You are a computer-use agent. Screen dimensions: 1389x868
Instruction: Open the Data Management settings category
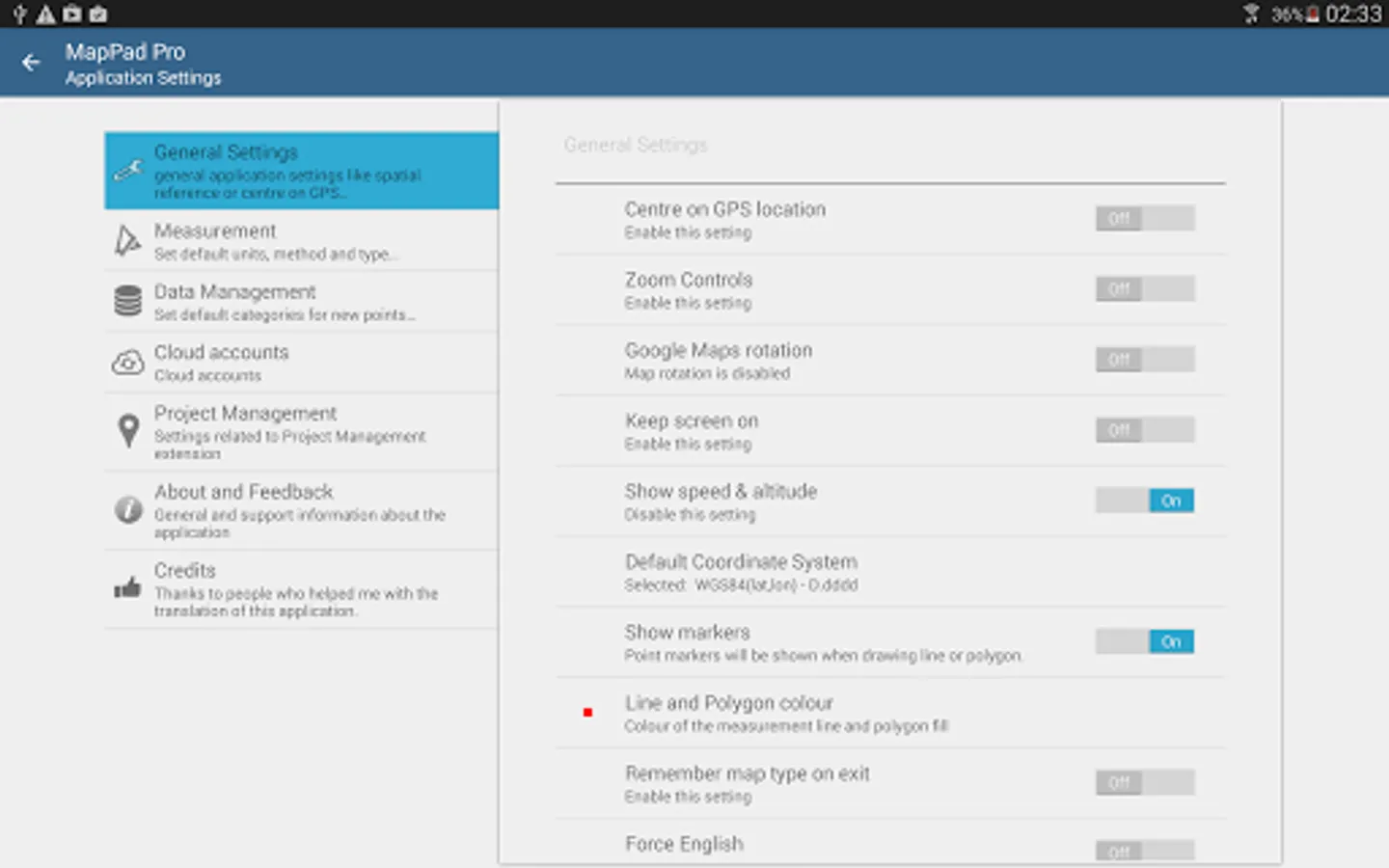(302, 301)
